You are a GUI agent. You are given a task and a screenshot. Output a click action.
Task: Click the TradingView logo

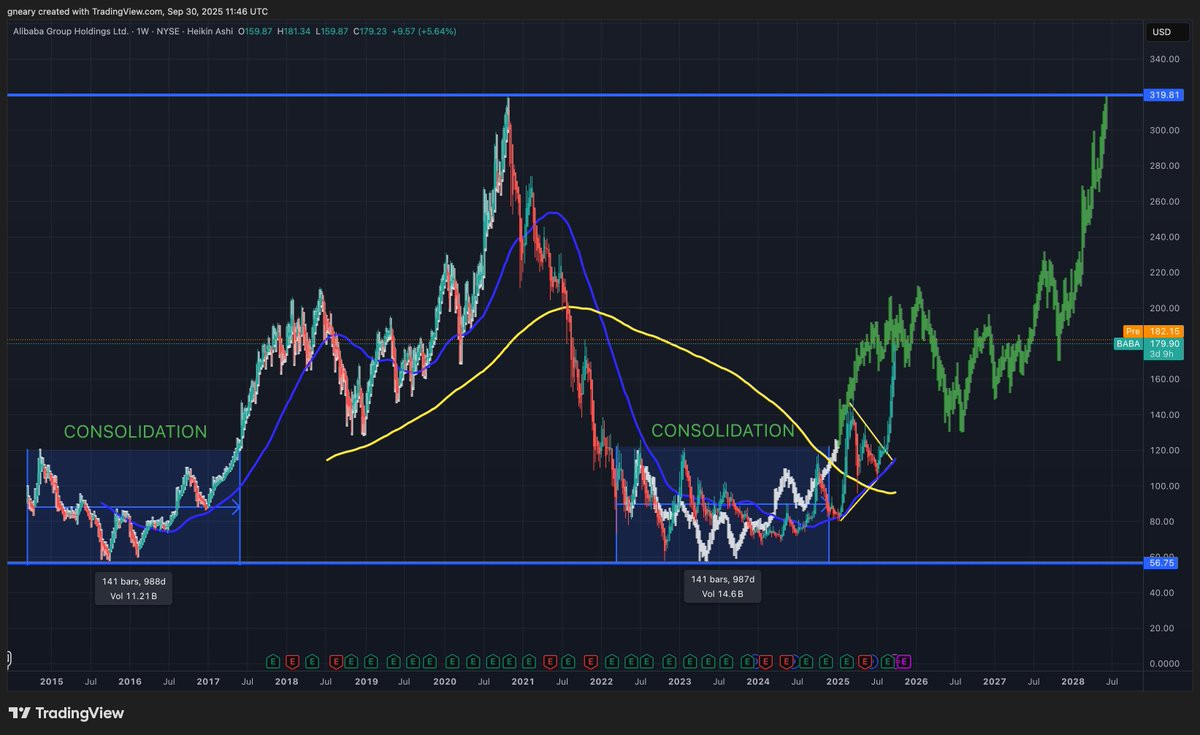pos(66,713)
